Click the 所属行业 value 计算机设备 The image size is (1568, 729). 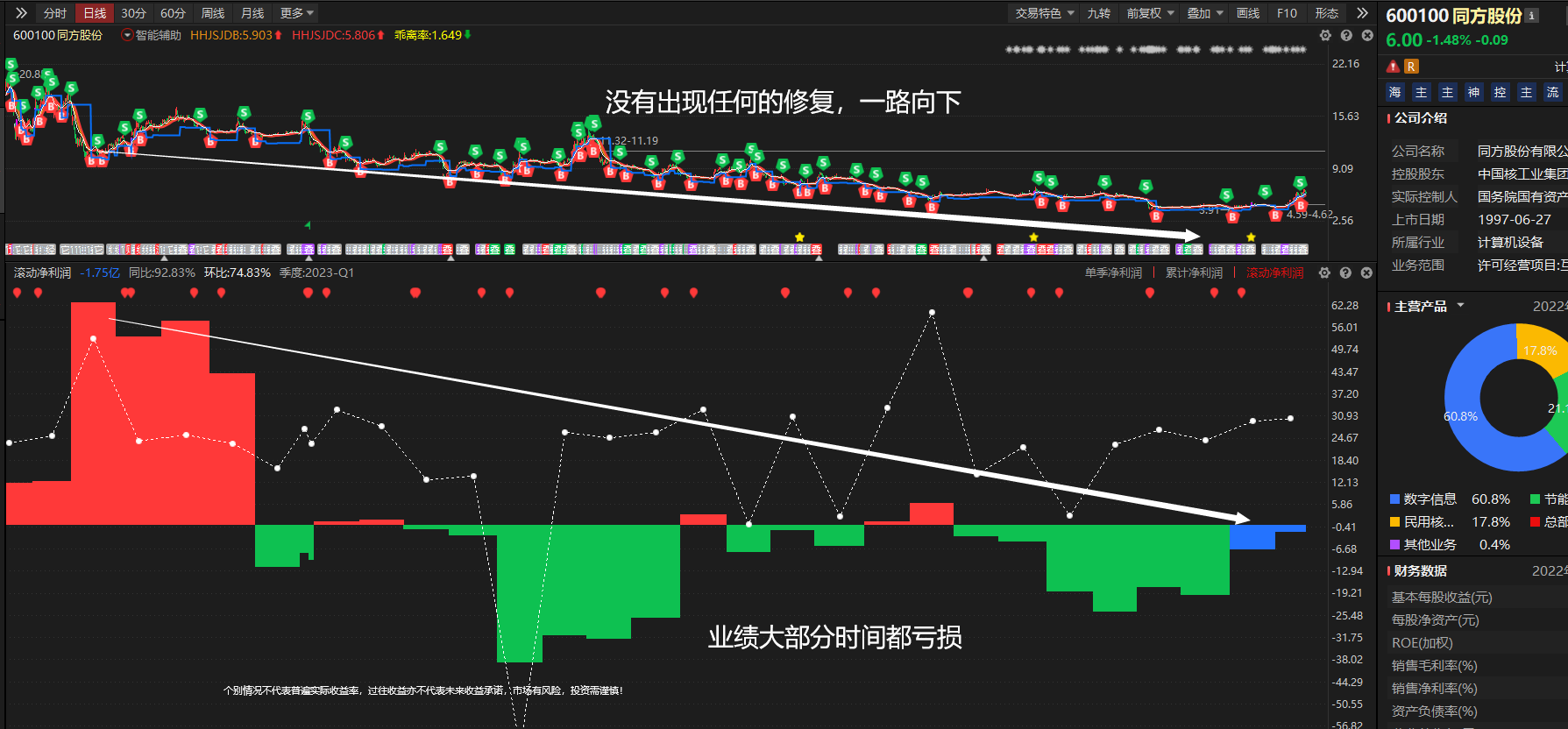tap(1510, 243)
